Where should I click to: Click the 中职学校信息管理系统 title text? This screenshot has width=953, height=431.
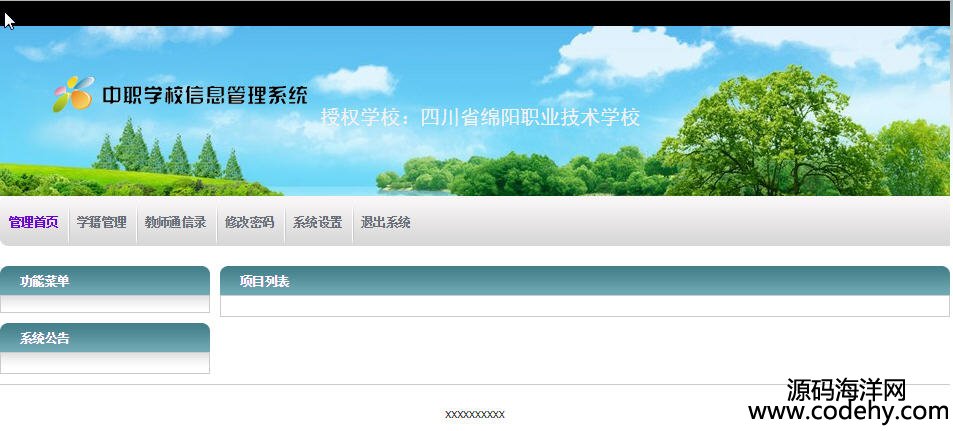click(204, 96)
